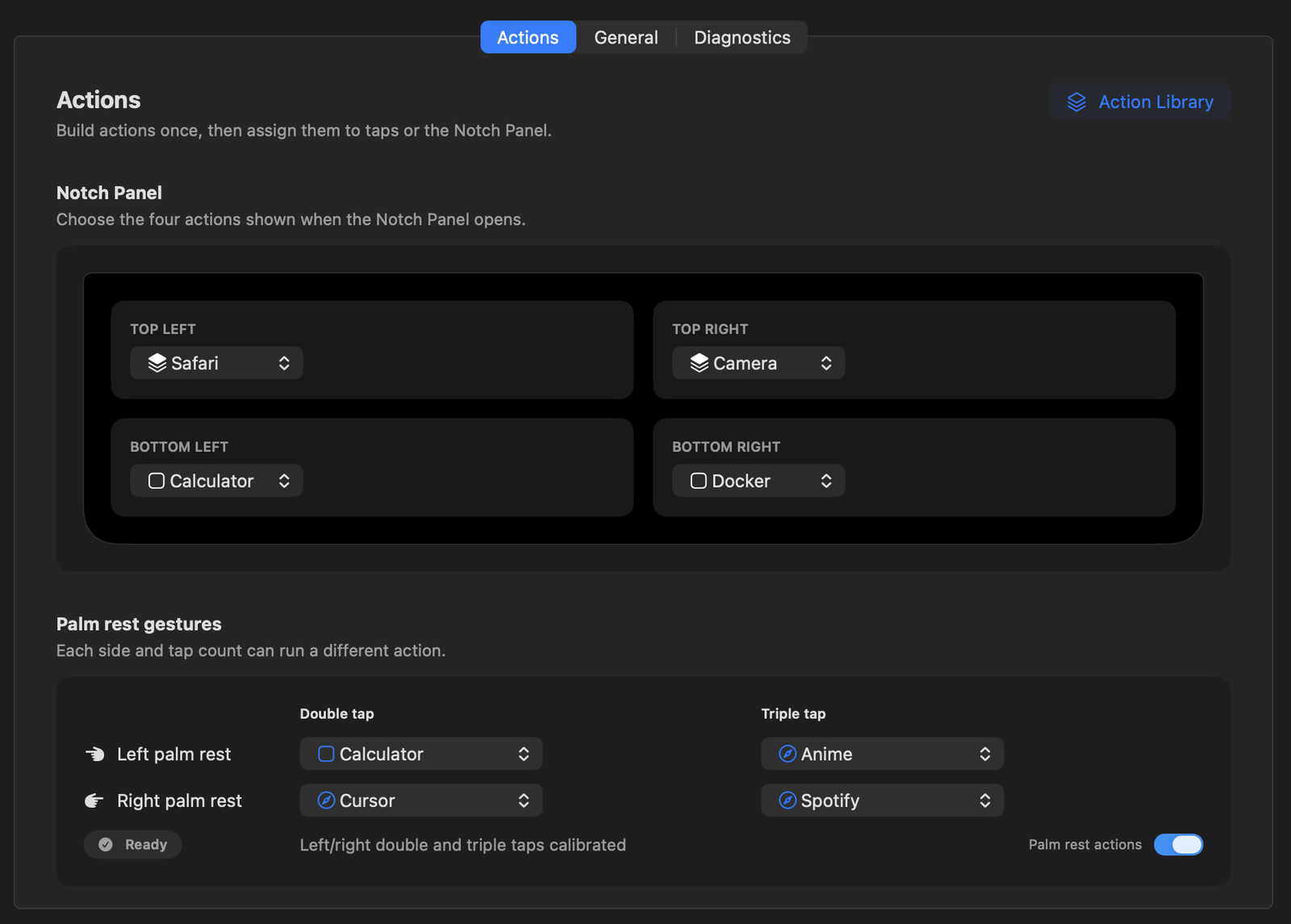Click the 'Left palm rest' label
Image resolution: width=1291 pixels, height=924 pixels.
[x=174, y=754]
